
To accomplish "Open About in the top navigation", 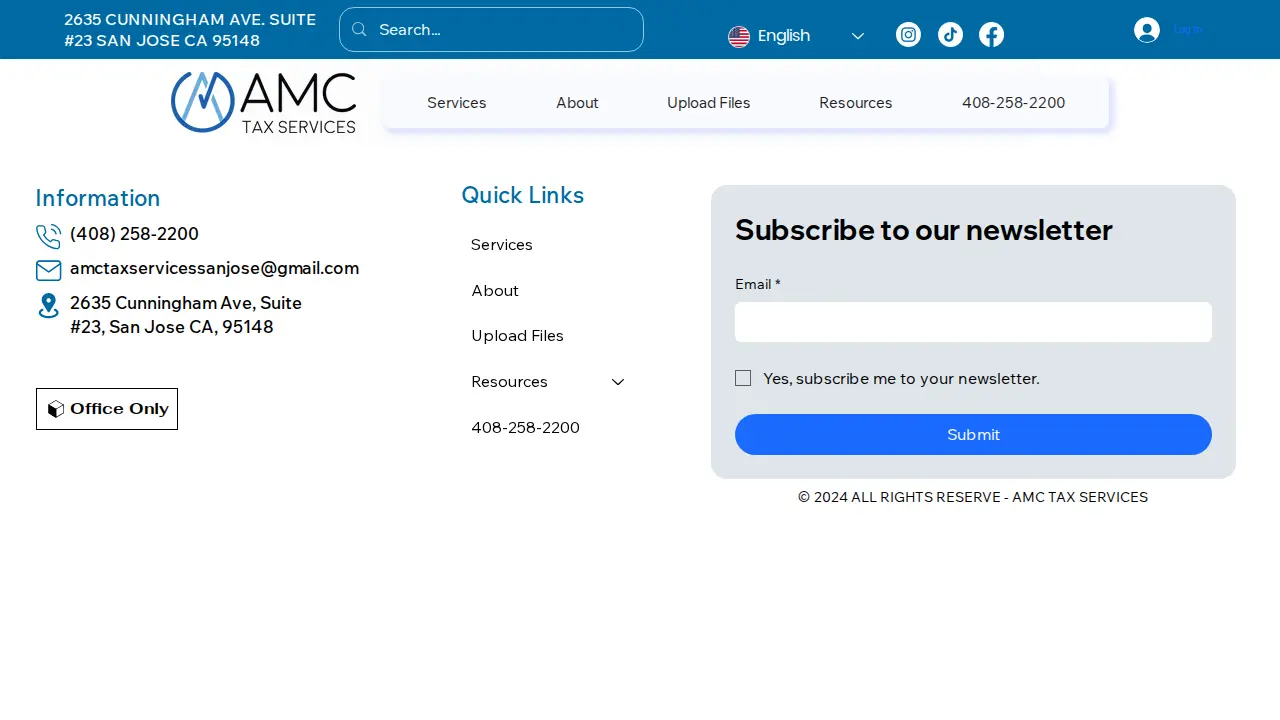I will click(x=577, y=103).
